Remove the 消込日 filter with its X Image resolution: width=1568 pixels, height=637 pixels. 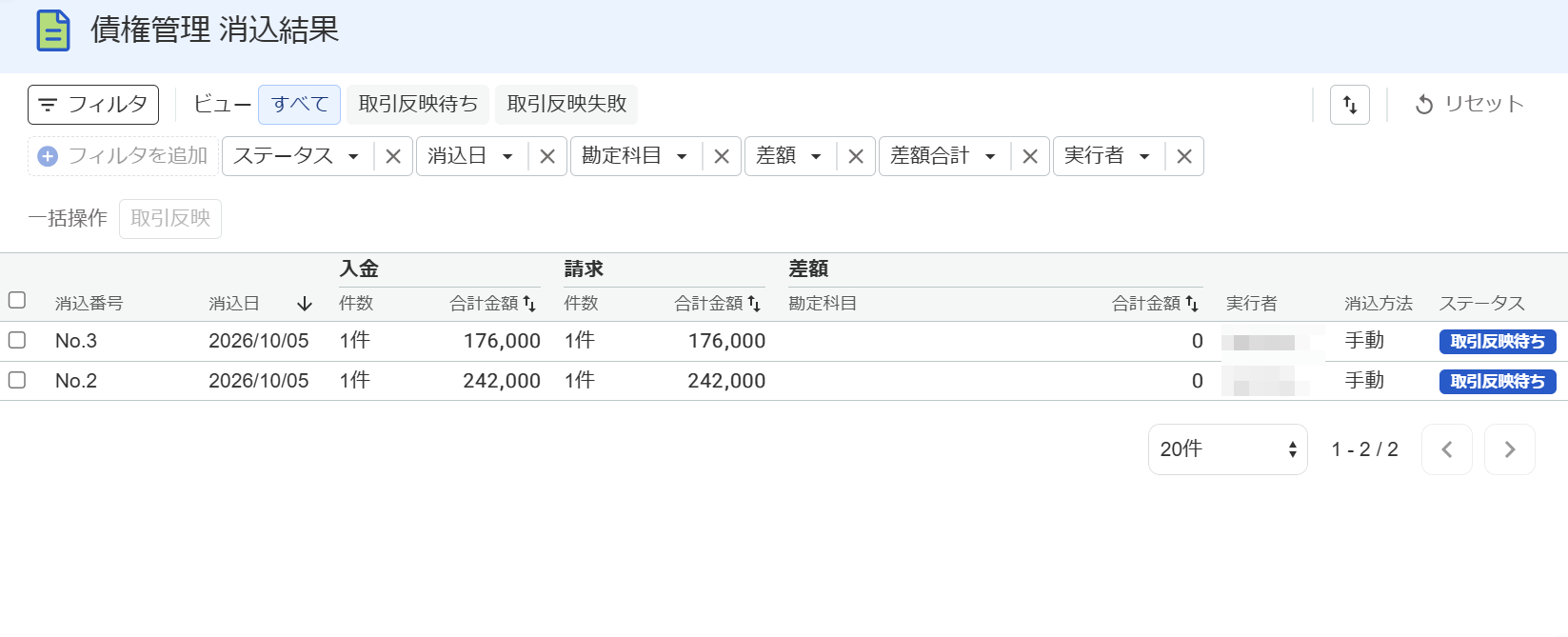tap(547, 156)
